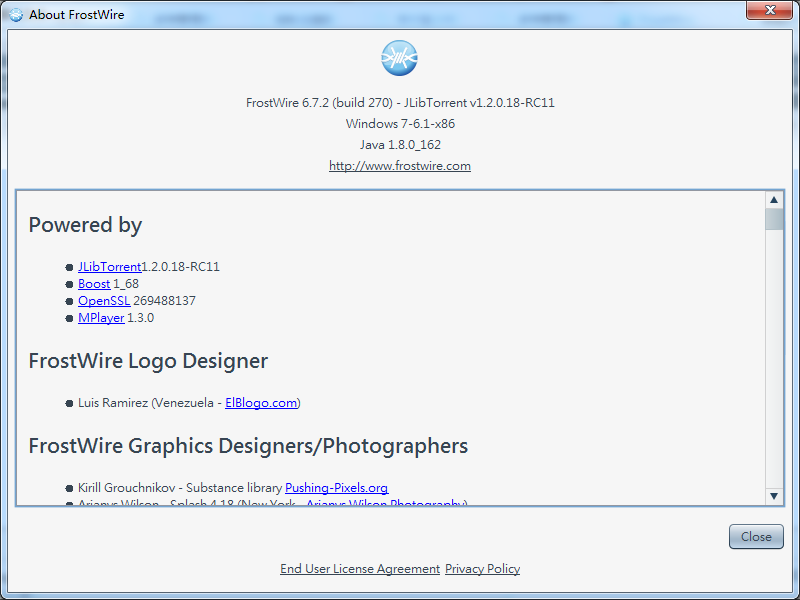
Task: Click the scrollbar down arrow
Action: click(x=774, y=496)
